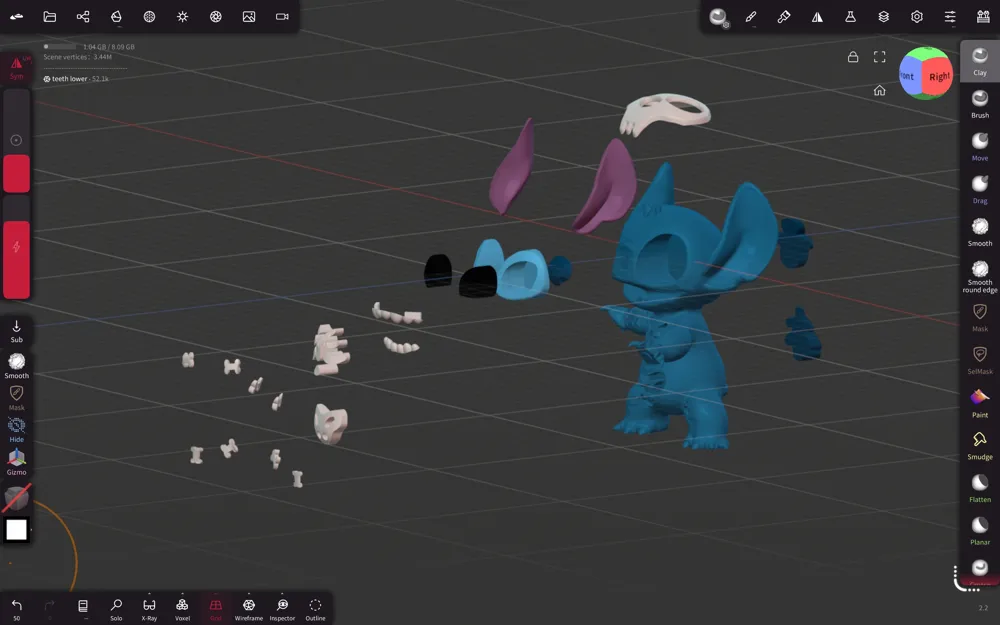Open the scene menu with the share-nodes icon
This screenshot has width=1000, height=625.
pos(83,17)
